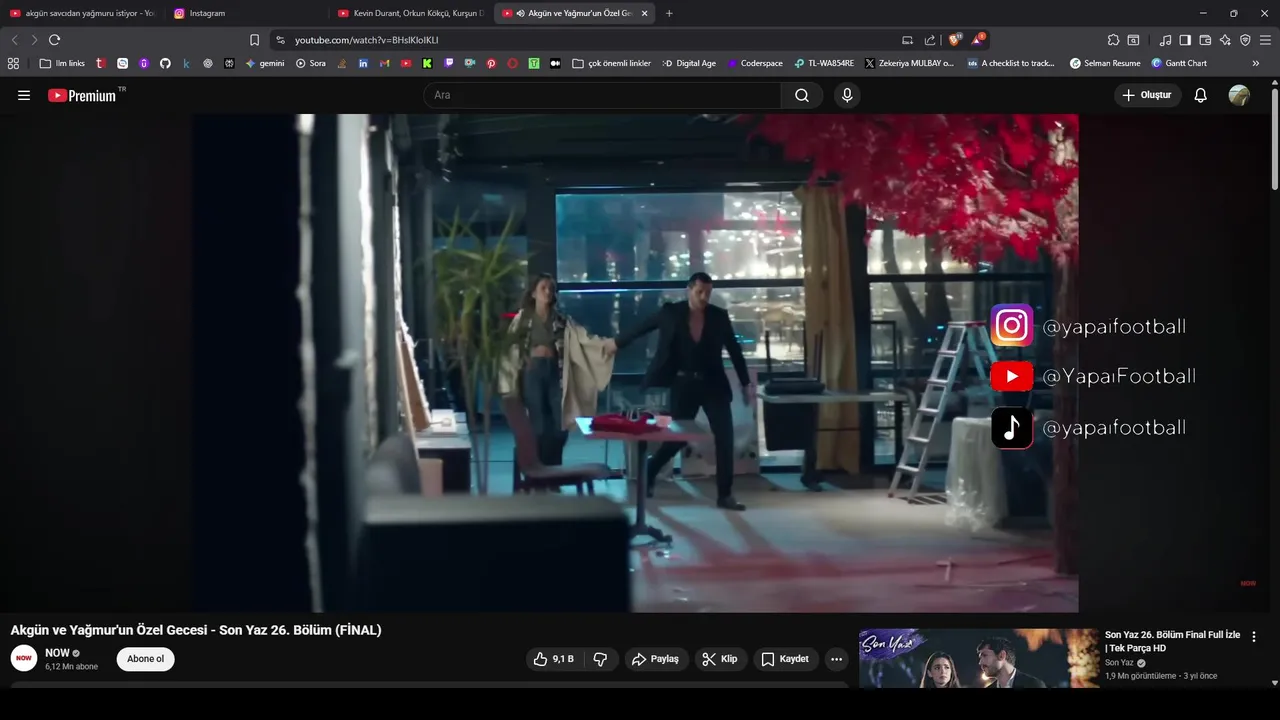Click the Ara search input field
This screenshot has height=720, width=1280.
[602, 95]
